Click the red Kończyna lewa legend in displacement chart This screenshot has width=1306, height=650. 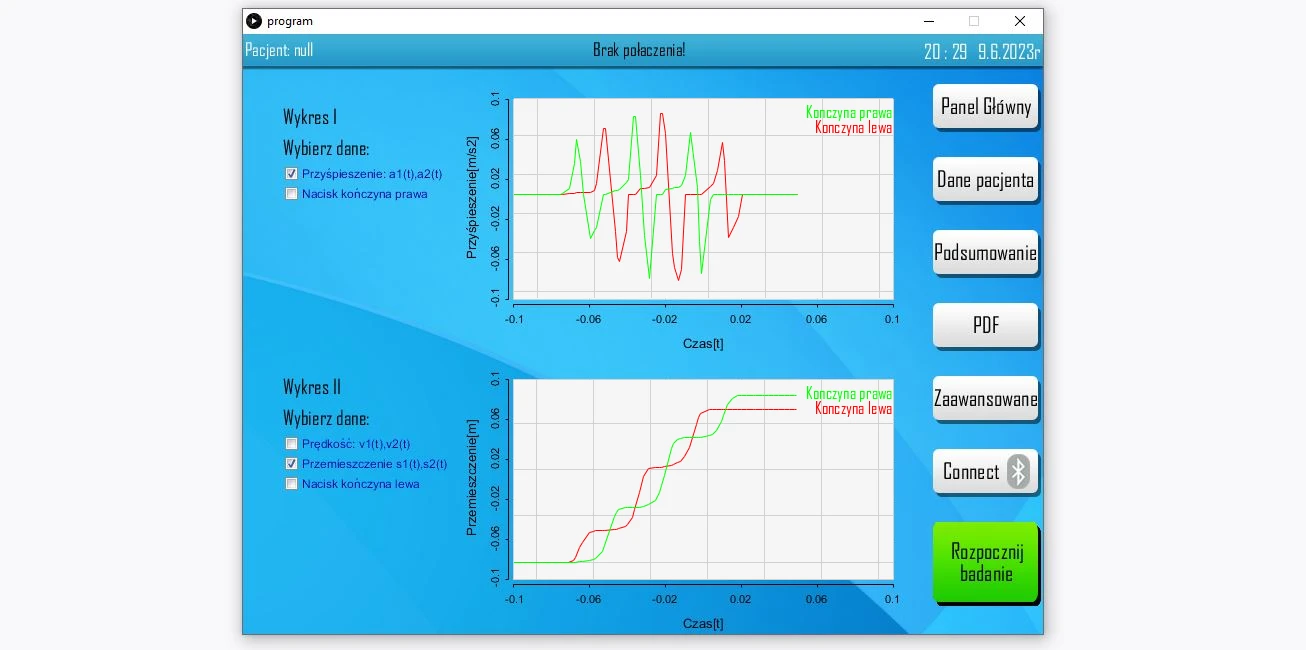click(853, 409)
